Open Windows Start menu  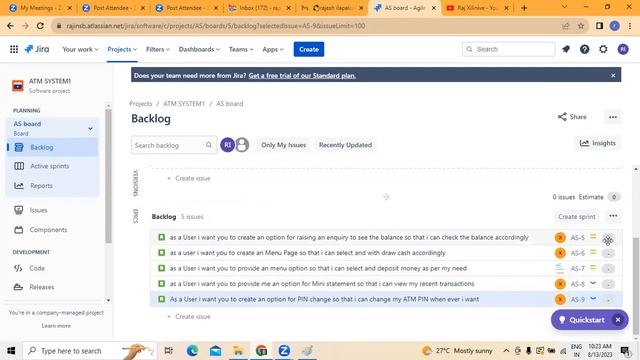[11, 351]
